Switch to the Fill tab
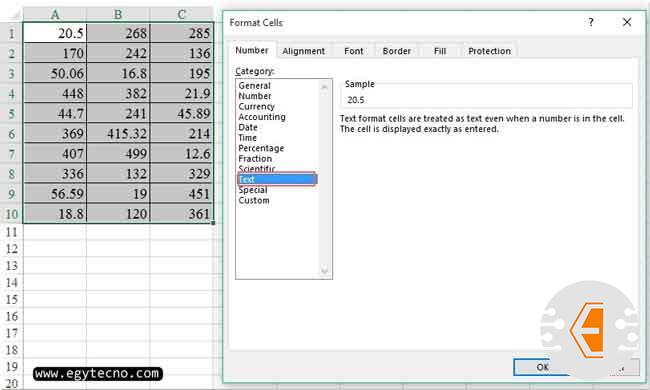This screenshot has width=650, height=390. (x=439, y=51)
